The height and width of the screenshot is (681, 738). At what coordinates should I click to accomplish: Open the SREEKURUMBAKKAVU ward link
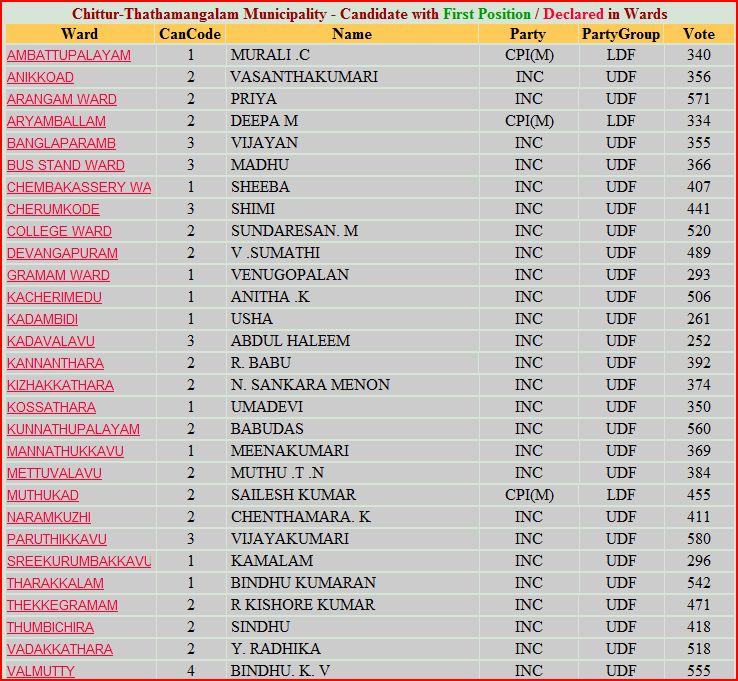coord(79,561)
